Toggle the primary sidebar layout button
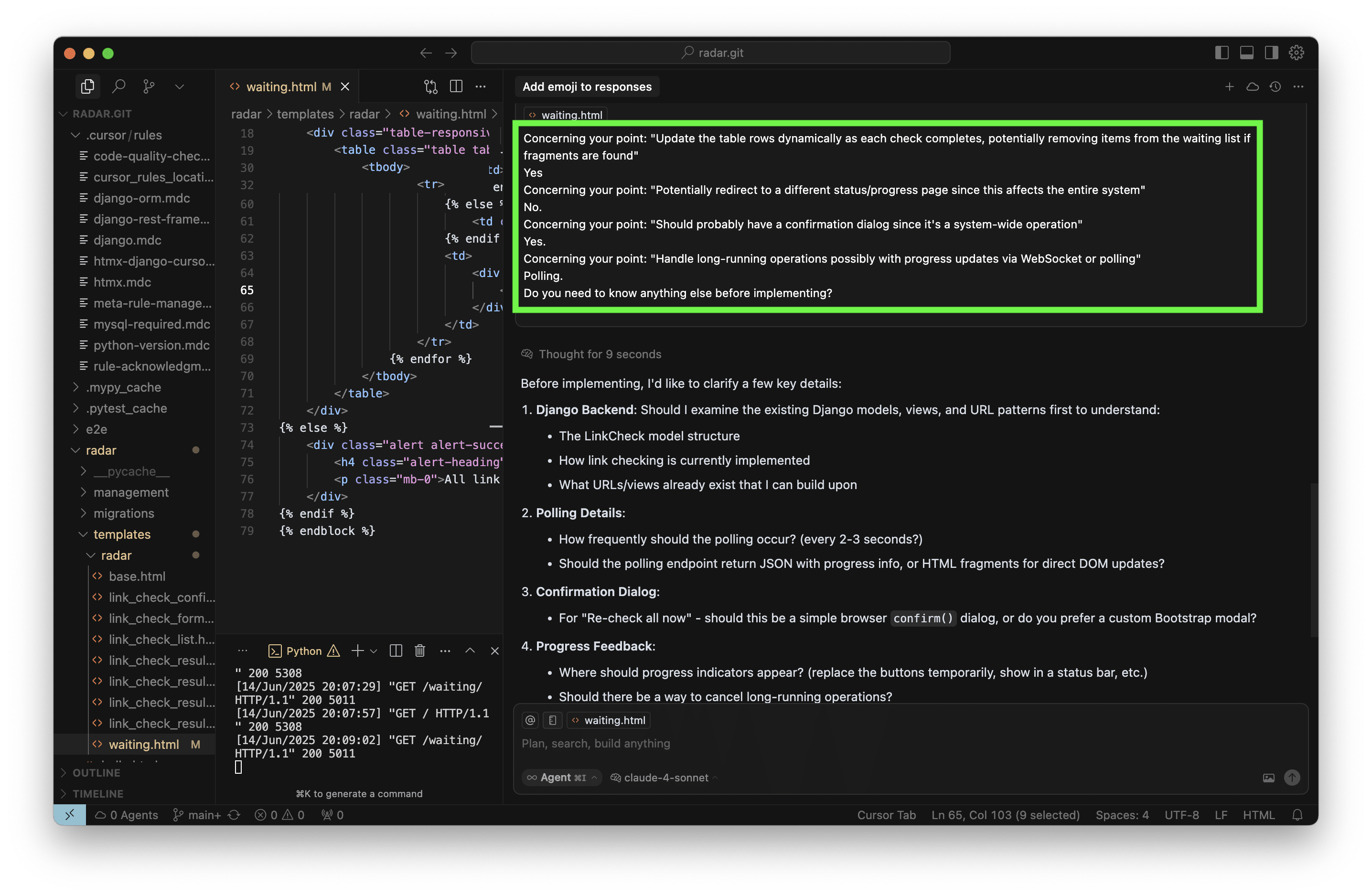Image resolution: width=1372 pixels, height=896 pixels. point(1222,53)
